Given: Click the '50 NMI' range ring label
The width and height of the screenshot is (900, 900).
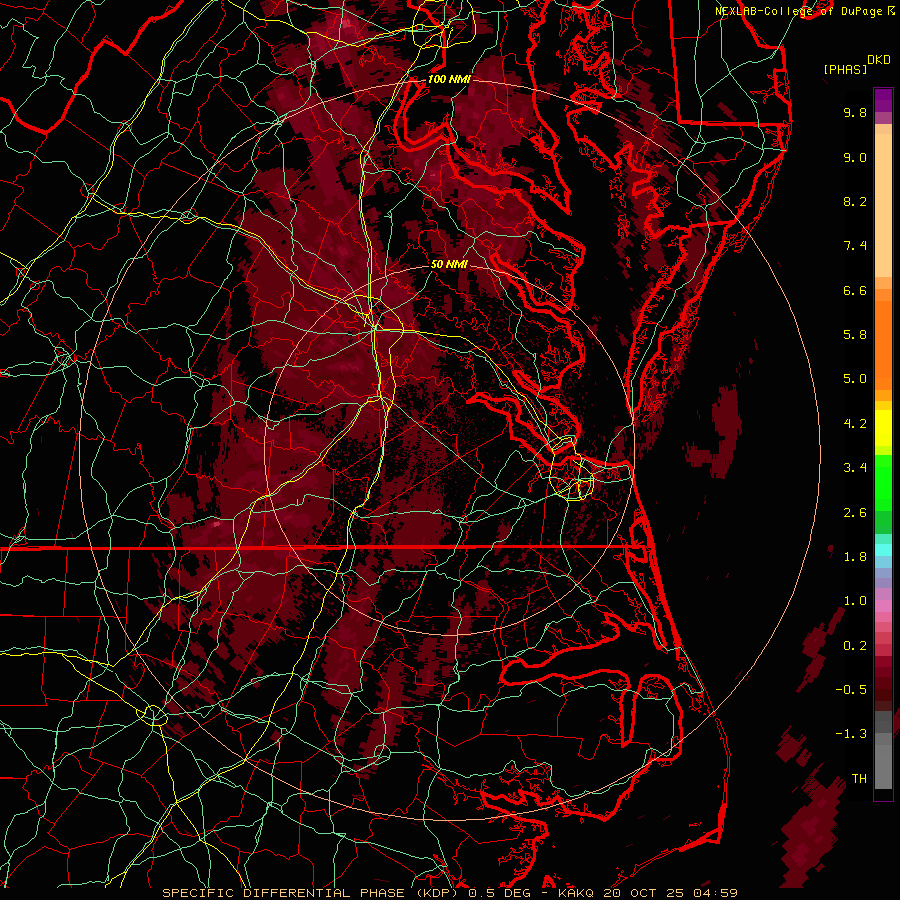Looking at the screenshot, I should pyautogui.click(x=449, y=264).
